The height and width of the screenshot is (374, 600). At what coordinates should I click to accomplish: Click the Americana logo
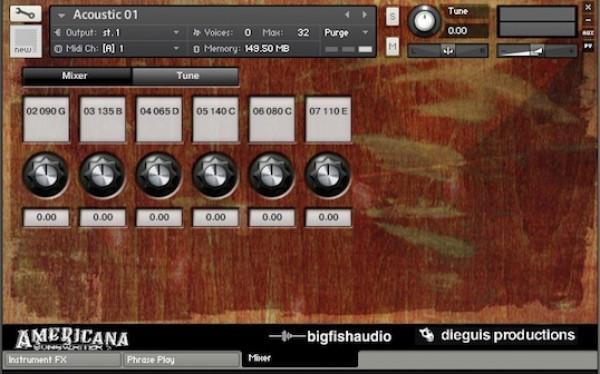(x=72, y=339)
